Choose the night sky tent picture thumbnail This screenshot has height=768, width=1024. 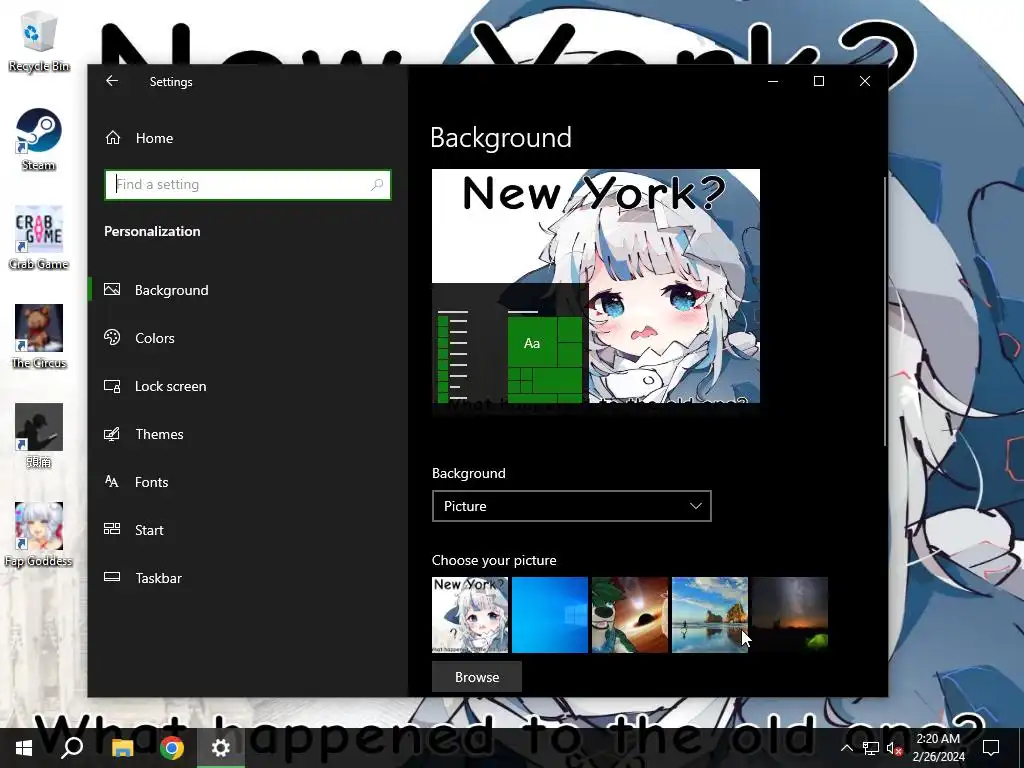790,615
